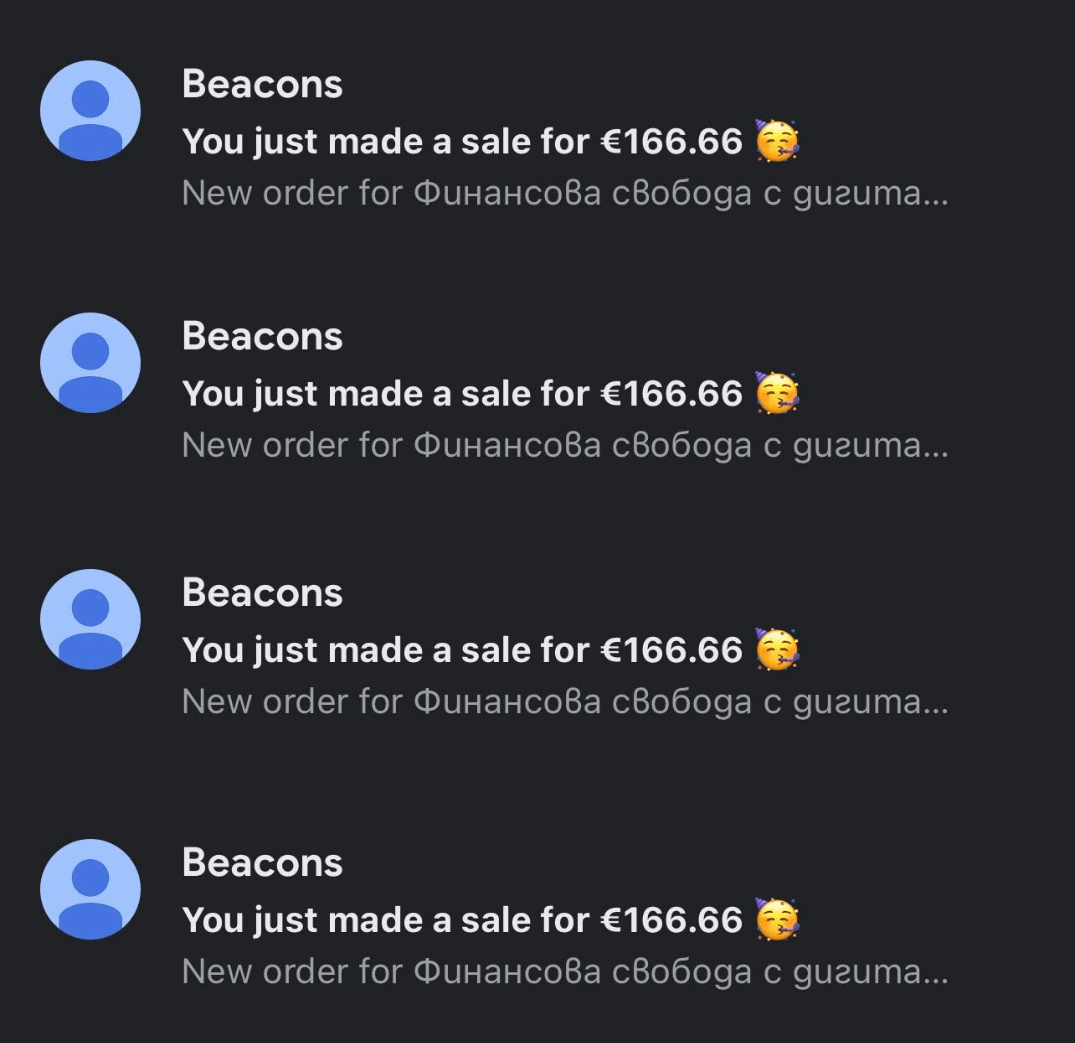Click third email's "New order for" preview

(565, 702)
